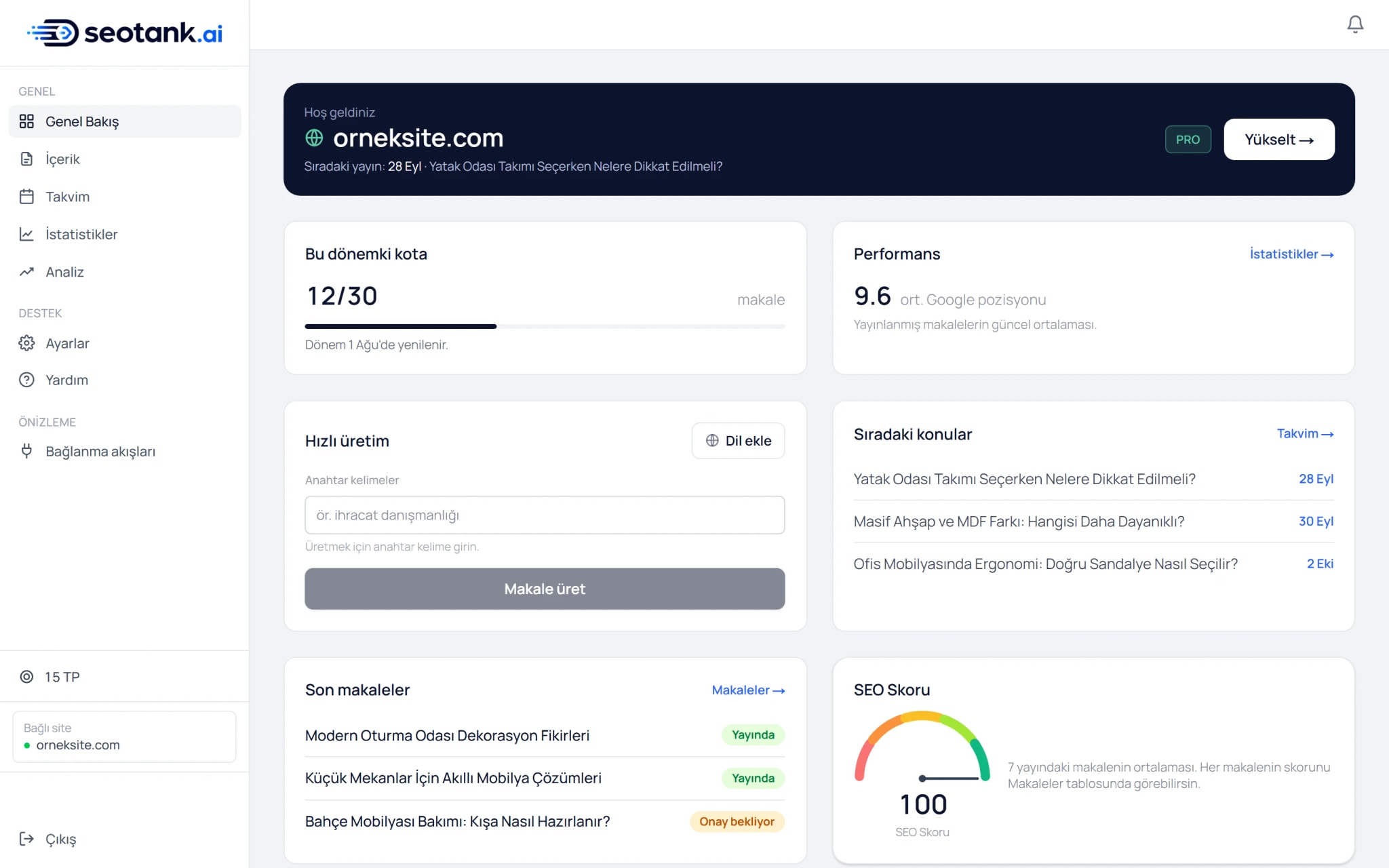Screen dimensions: 1389x868
Task: Click the Genel Bakış grid icon
Action: pos(26,121)
